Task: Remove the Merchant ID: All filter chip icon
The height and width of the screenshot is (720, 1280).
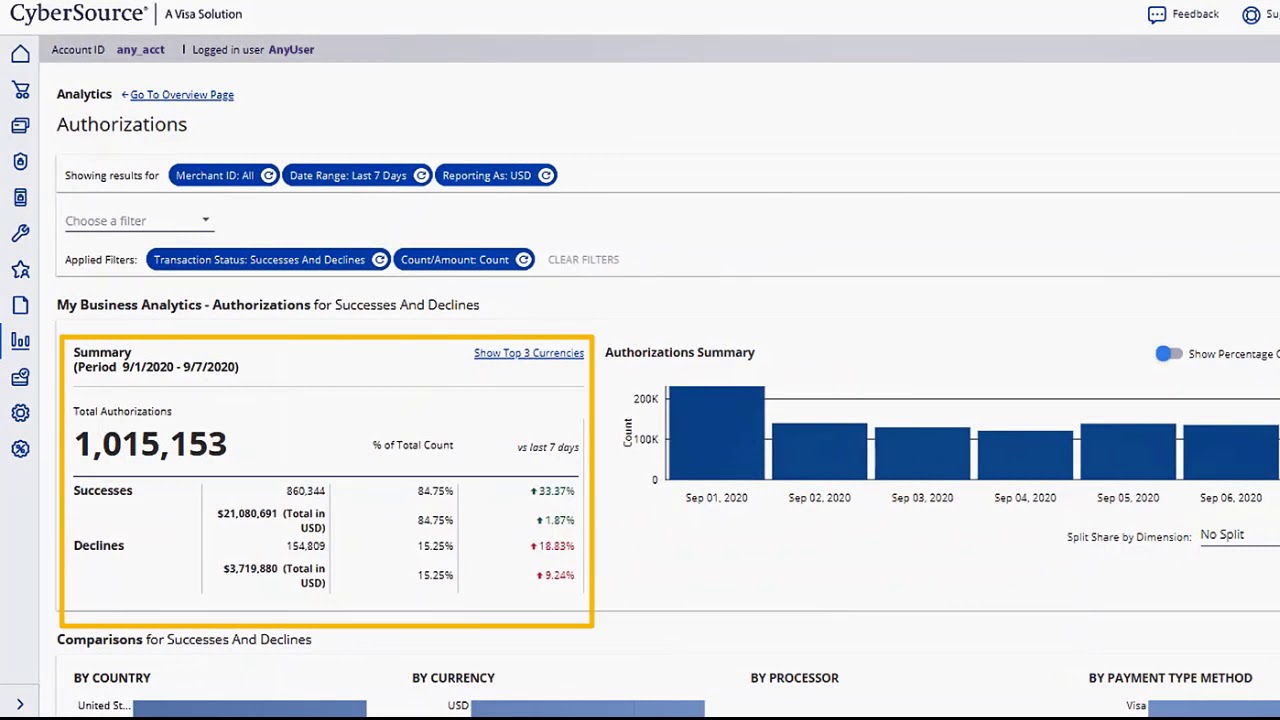Action: click(x=268, y=176)
